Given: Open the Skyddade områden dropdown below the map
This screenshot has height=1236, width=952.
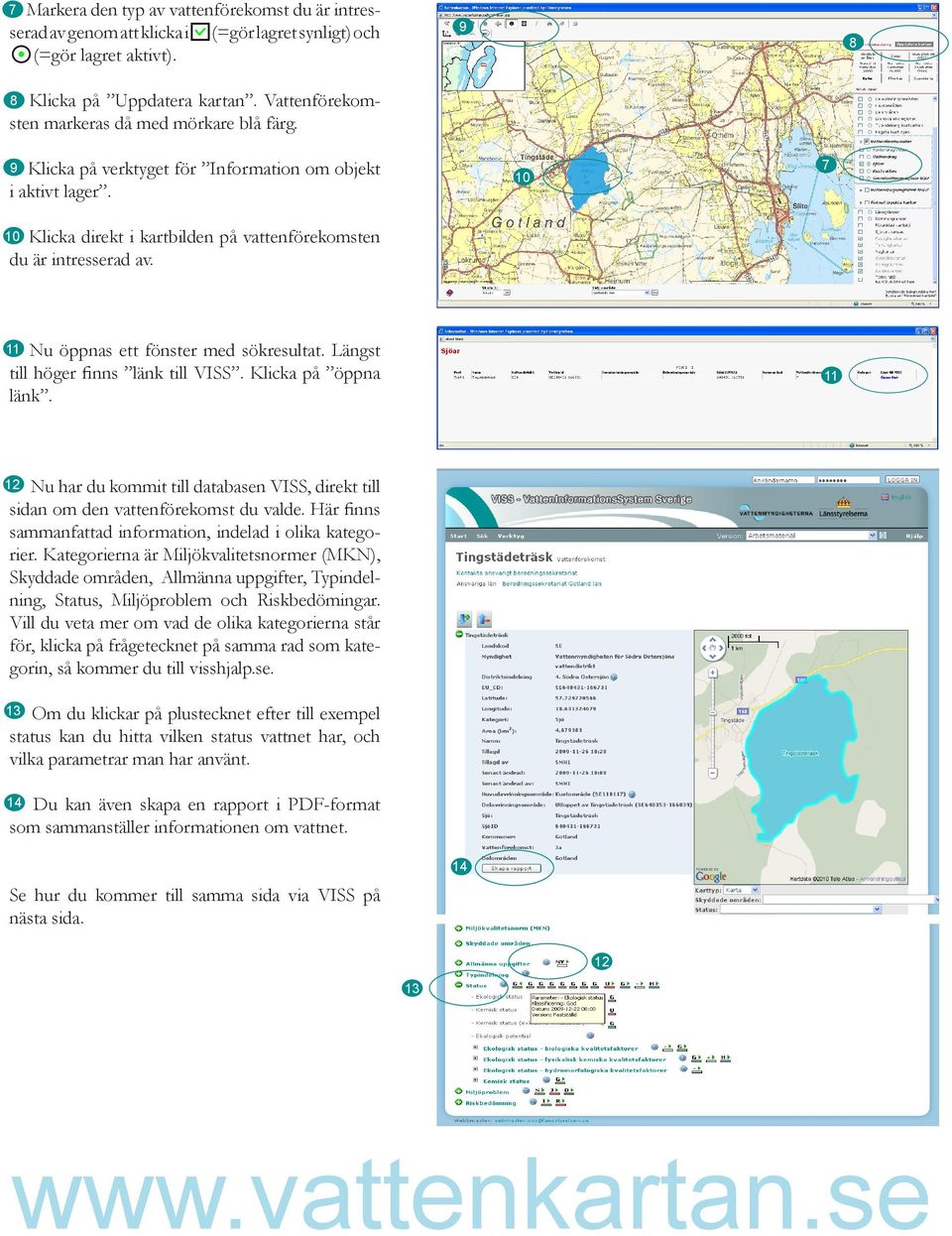Looking at the screenshot, I should 850,900.
